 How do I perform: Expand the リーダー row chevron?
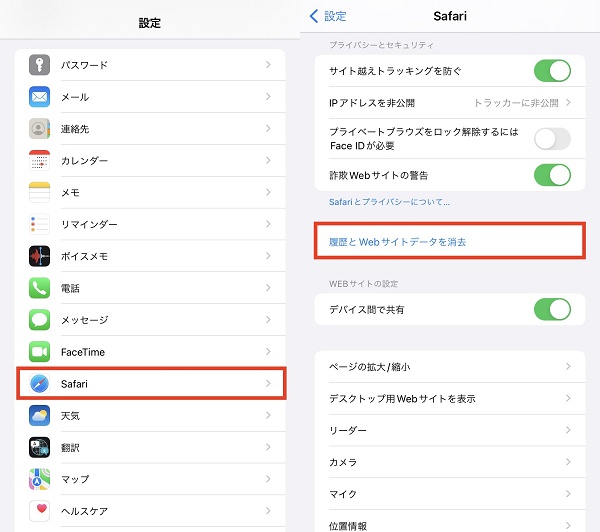(x=568, y=430)
